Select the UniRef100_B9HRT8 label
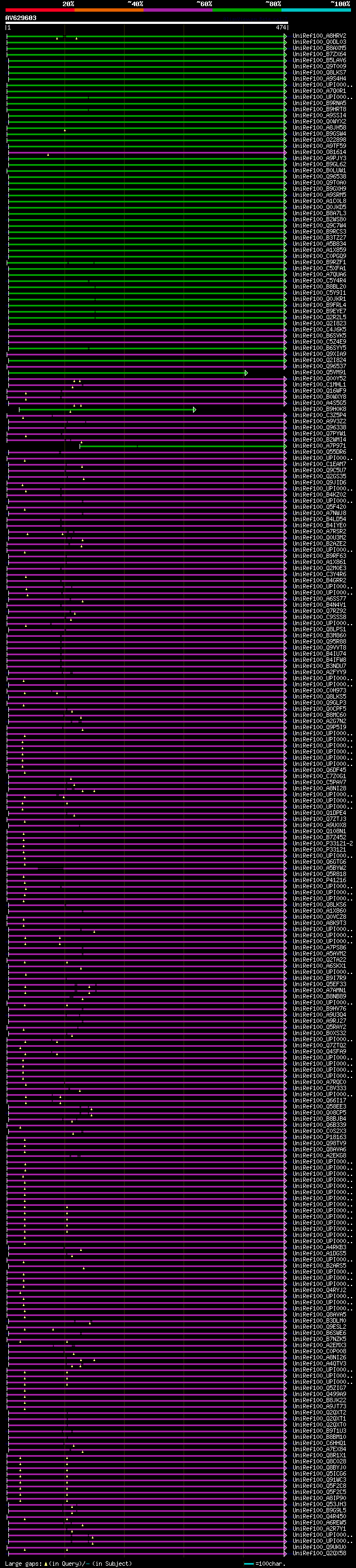Viewport: 356px width, 1568px height. click(x=319, y=109)
